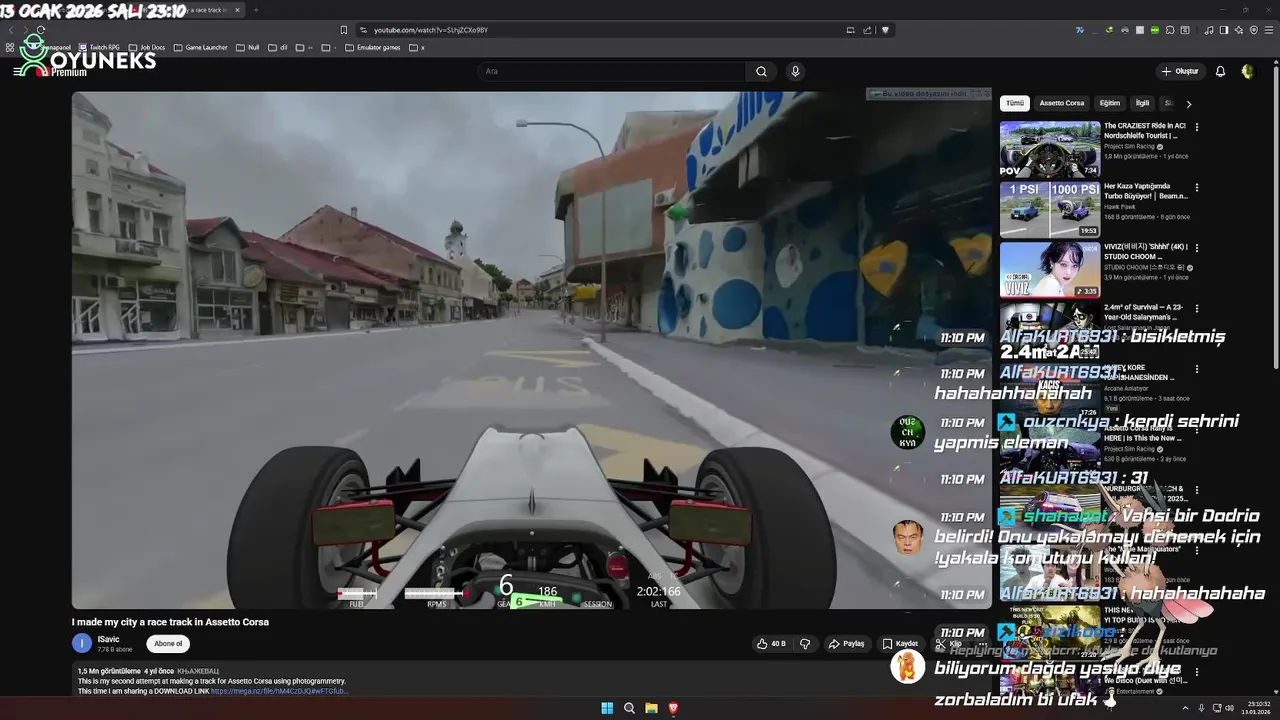1280x720 pixels.
Task: Open options menu for The CRAZIEST Ride video
Action: click(x=1197, y=127)
